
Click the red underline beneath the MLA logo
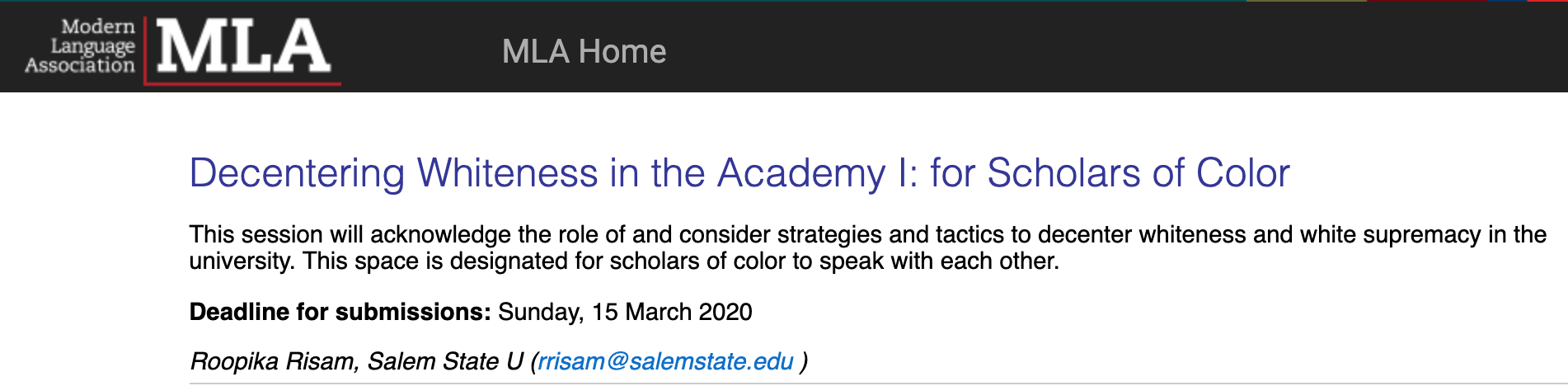point(242,83)
